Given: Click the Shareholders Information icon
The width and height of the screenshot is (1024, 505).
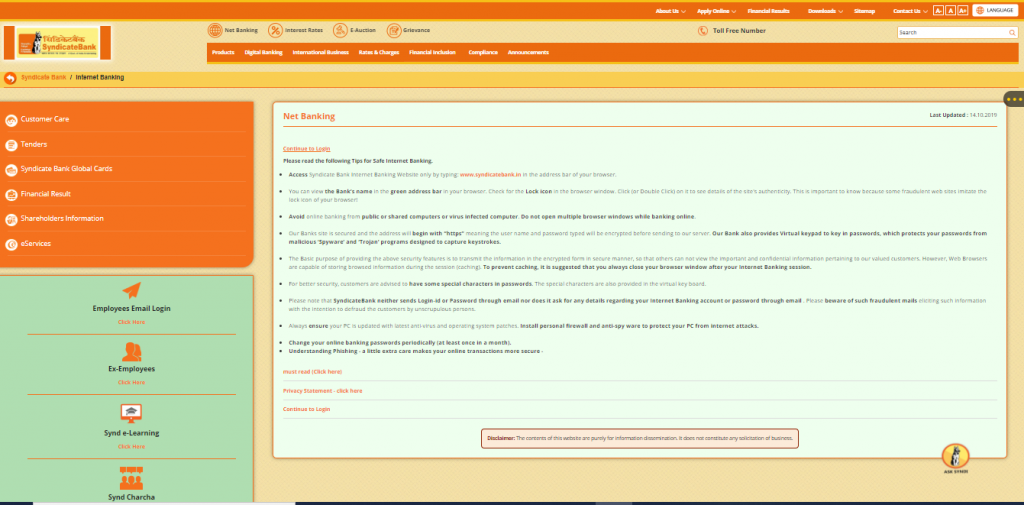Looking at the screenshot, I should coord(11,220).
